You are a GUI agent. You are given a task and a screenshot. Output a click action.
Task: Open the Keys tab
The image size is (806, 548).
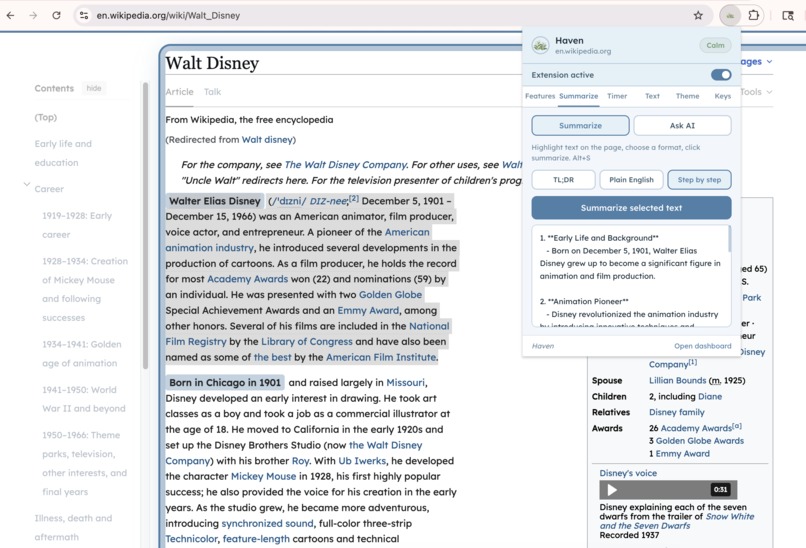pos(722,96)
